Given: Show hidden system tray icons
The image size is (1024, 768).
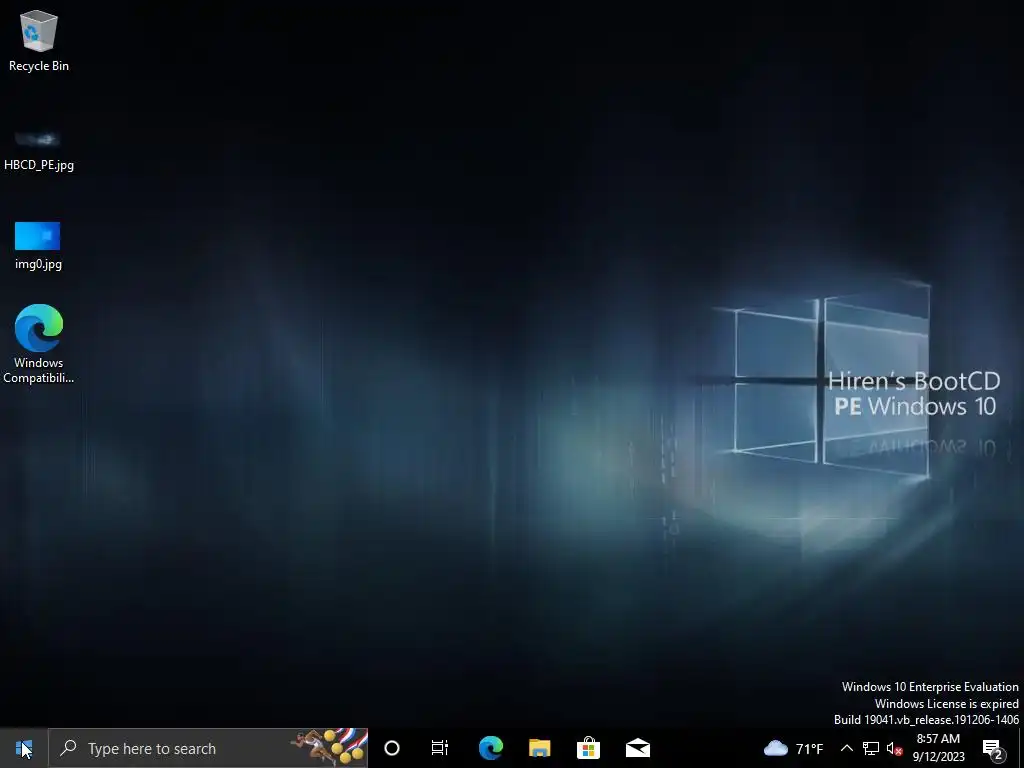Looking at the screenshot, I should [x=846, y=748].
